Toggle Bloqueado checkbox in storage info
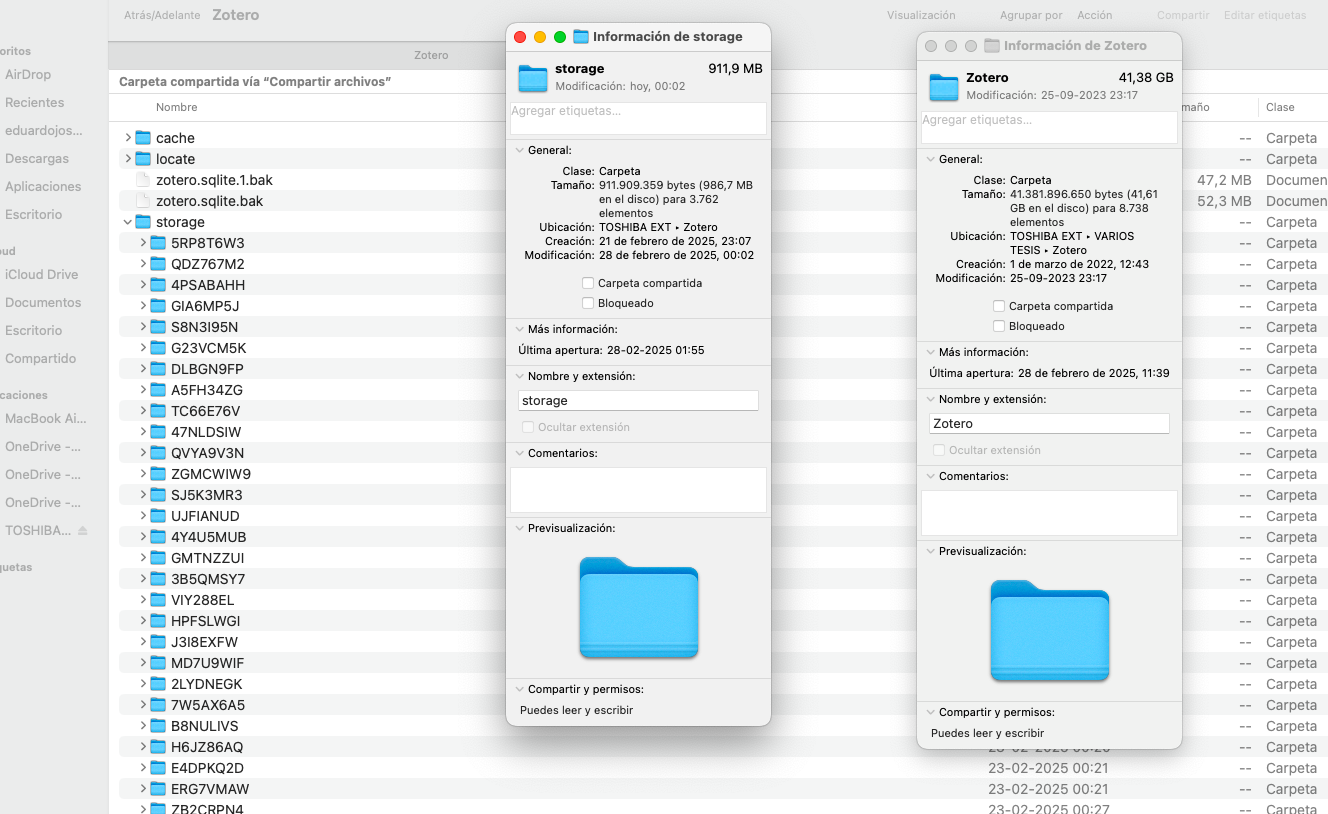Viewport: 1328px width, 814px height. [588, 303]
